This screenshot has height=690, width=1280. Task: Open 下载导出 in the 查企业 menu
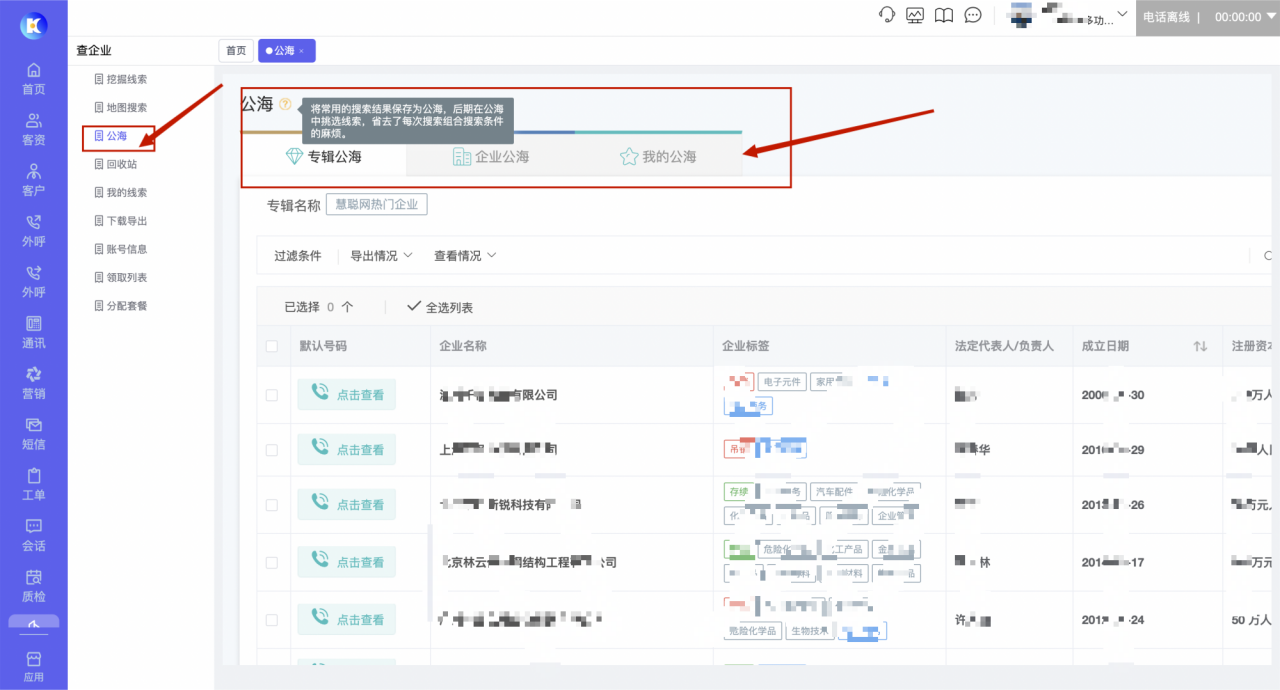click(120, 221)
